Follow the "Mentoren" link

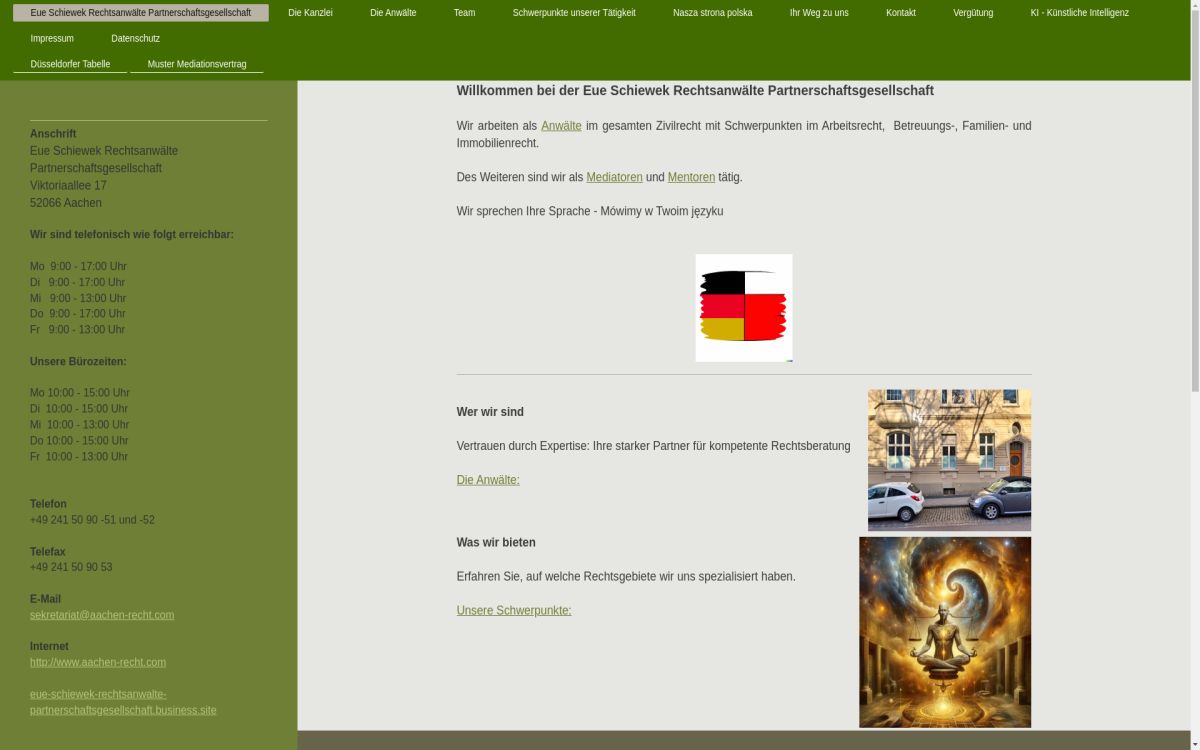click(x=690, y=176)
